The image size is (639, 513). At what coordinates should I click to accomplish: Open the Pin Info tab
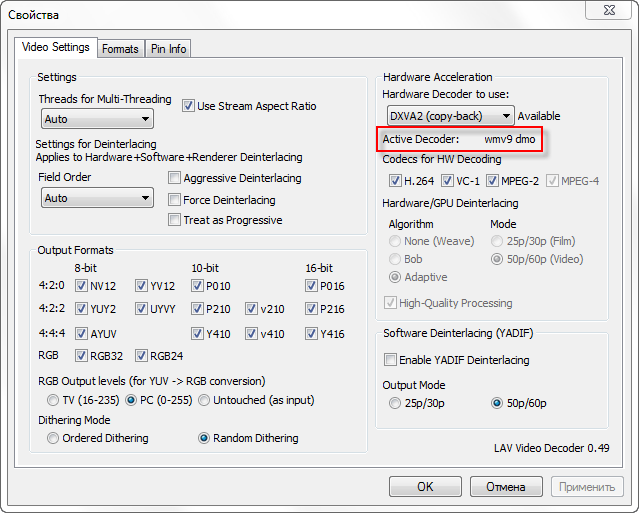pyautogui.click(x=167, y=49)
